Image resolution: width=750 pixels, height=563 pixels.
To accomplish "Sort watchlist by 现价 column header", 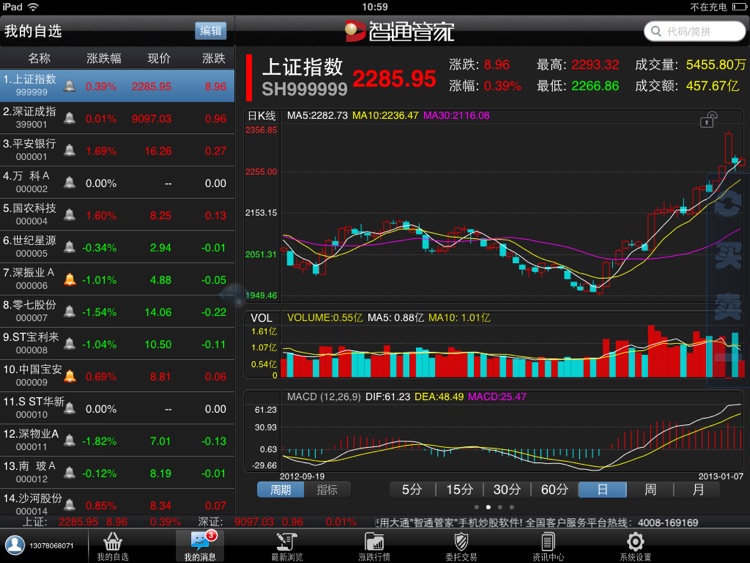I will 159,59.
